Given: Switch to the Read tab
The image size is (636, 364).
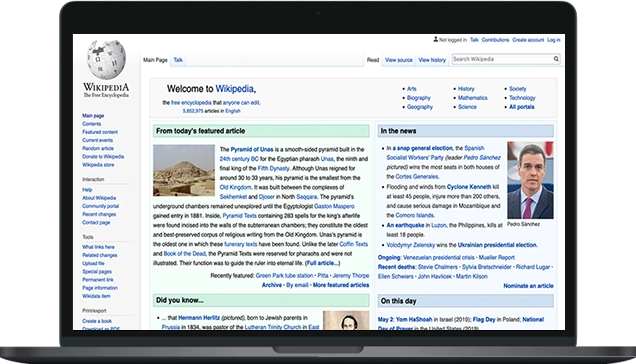Looking at the screenshot, I should coord(373,60).
